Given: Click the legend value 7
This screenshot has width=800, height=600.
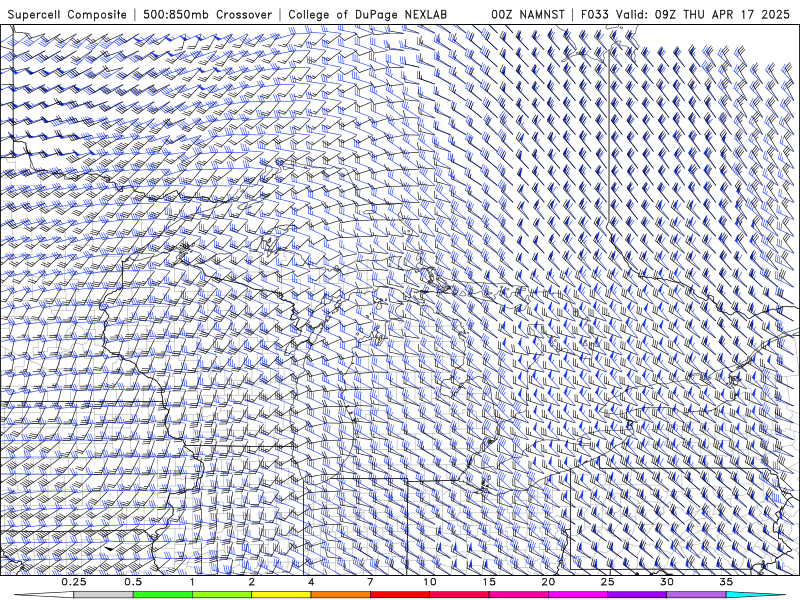Looking at the screenshot, I should tap(370, 582).
